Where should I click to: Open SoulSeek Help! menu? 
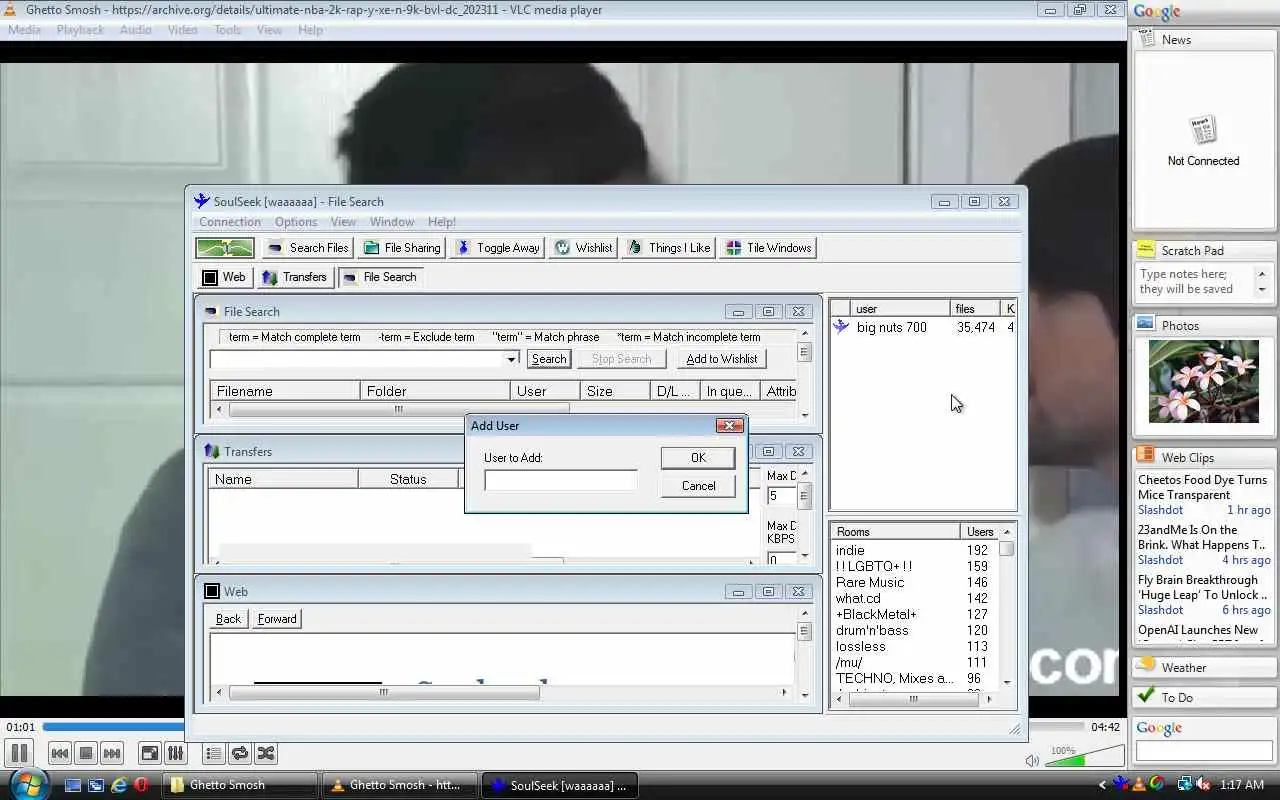click(442, 222)
